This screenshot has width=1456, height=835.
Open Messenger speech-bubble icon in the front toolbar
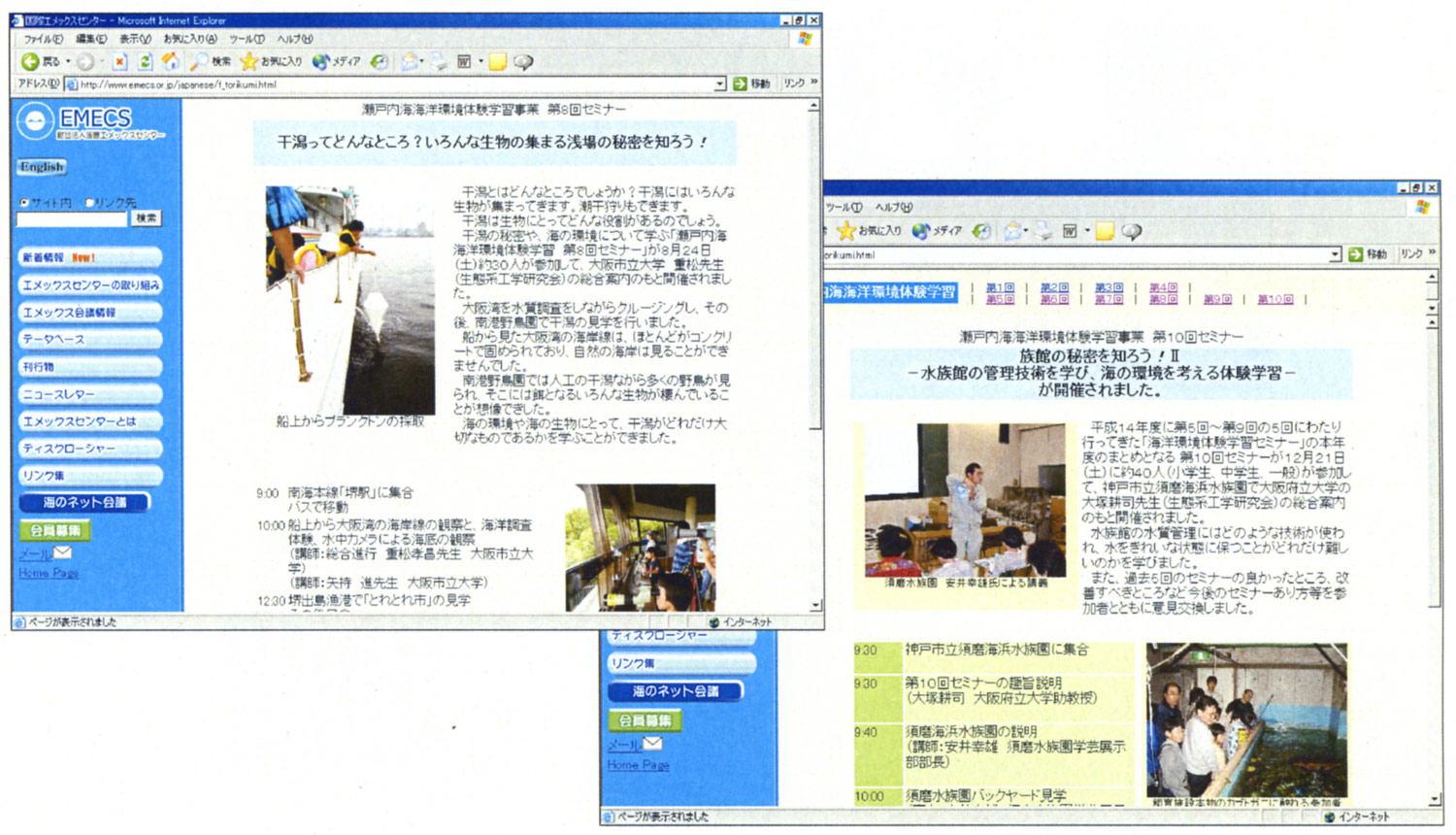coord(523,62)
